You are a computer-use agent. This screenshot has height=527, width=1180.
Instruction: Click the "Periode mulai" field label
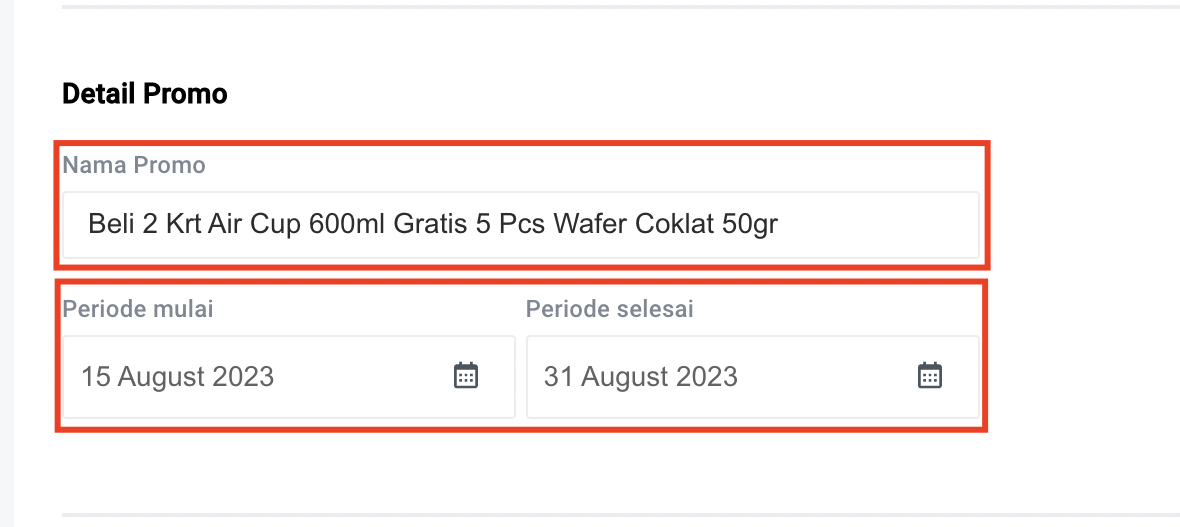pos(138,309)
